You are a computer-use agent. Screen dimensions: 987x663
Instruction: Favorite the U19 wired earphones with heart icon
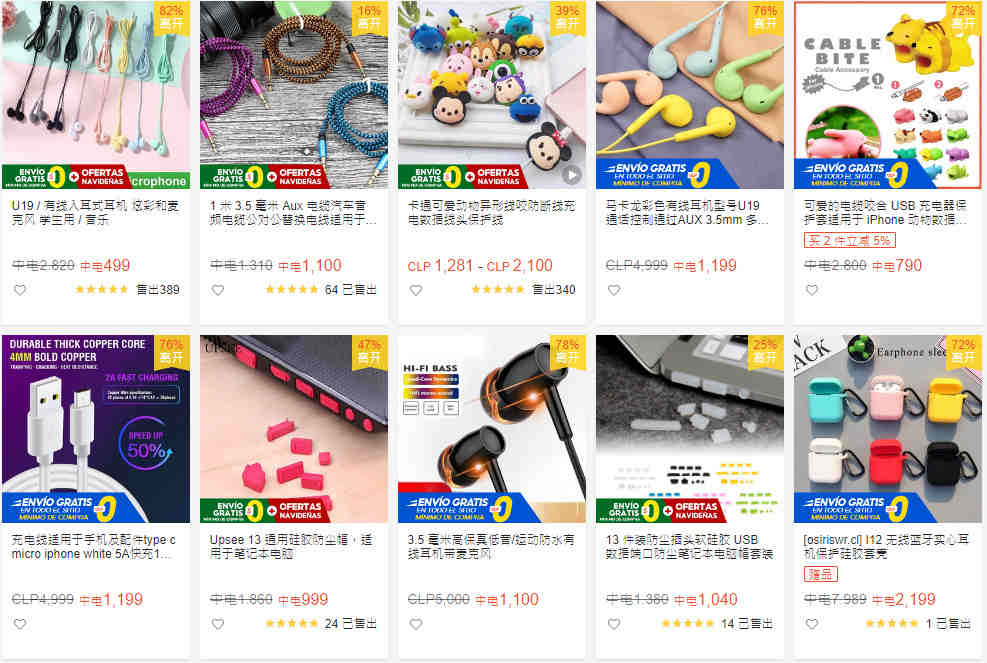[x=20, y=290]
